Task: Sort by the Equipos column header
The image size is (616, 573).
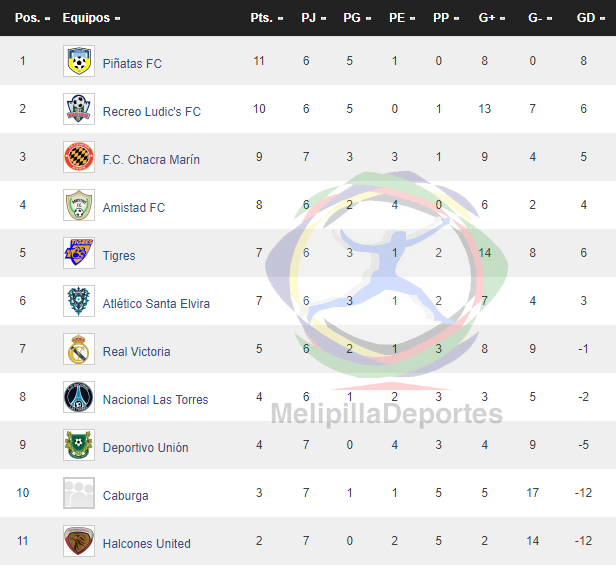Action: click(x=91, y=18)
